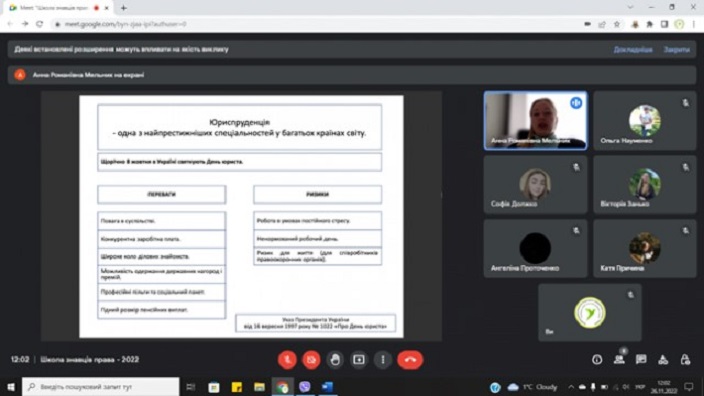Open File Explorer from the taskbar
704x396 pixels.
click(x=259, y=387)
